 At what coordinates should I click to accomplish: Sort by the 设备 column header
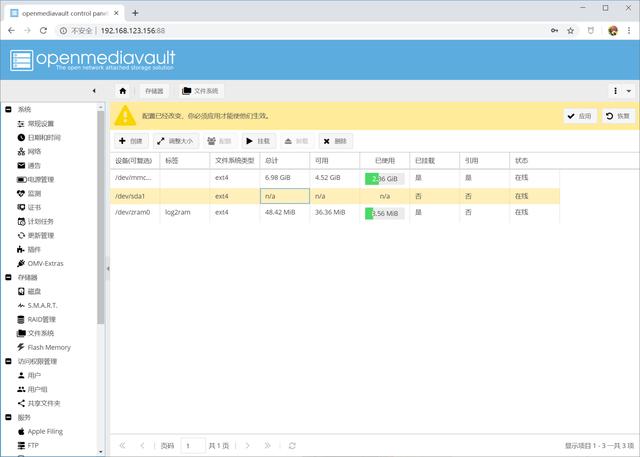(x=135, y=161)
